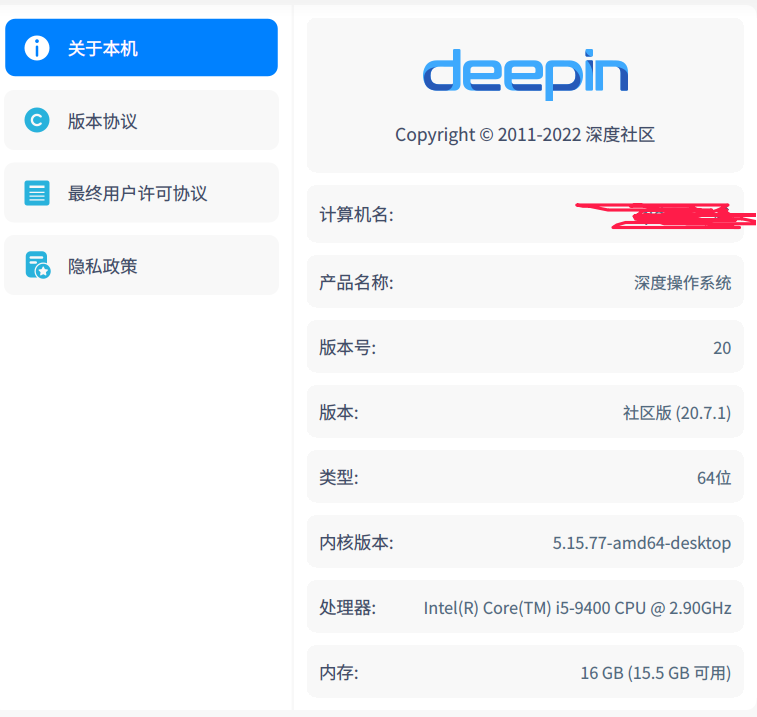Click the 类型 label
Viewport: 757px width, 717px height.
339,478
